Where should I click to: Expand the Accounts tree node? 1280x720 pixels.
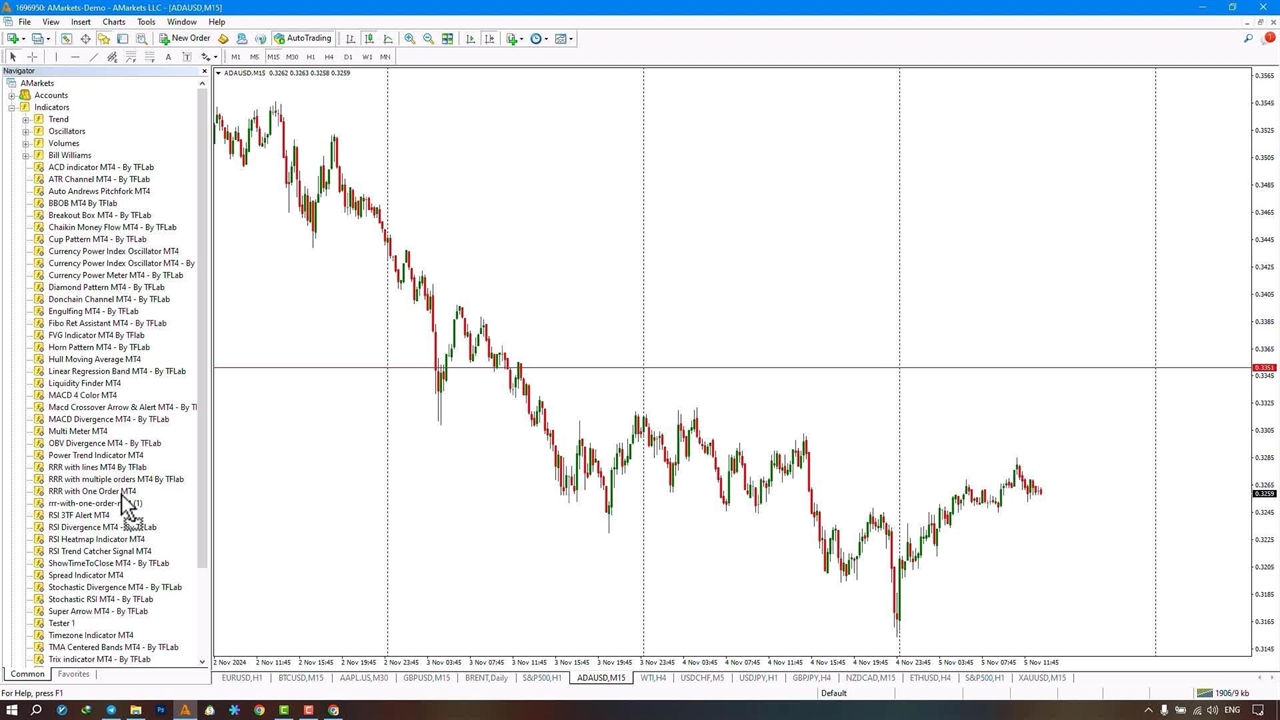pyautogui.click(x=12, y=95)
